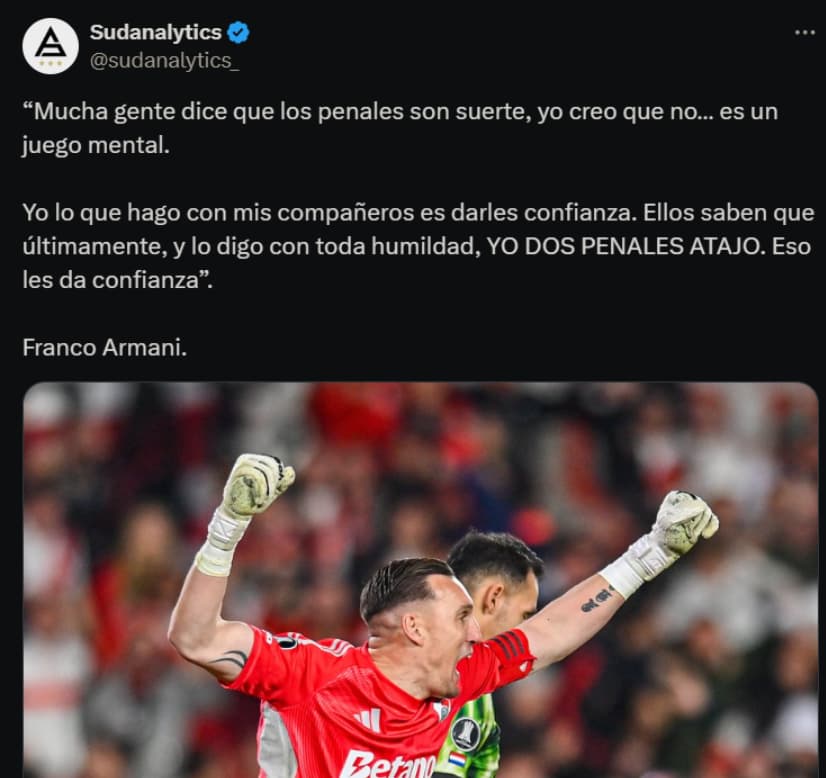826x778 pixels.
Task: Click the raised right goalkeeper glove
Action: click(x=685, y=523)
